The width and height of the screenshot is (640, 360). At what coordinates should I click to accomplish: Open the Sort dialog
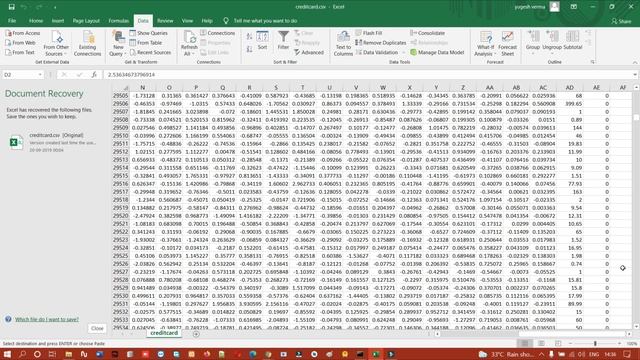point(262,40)
